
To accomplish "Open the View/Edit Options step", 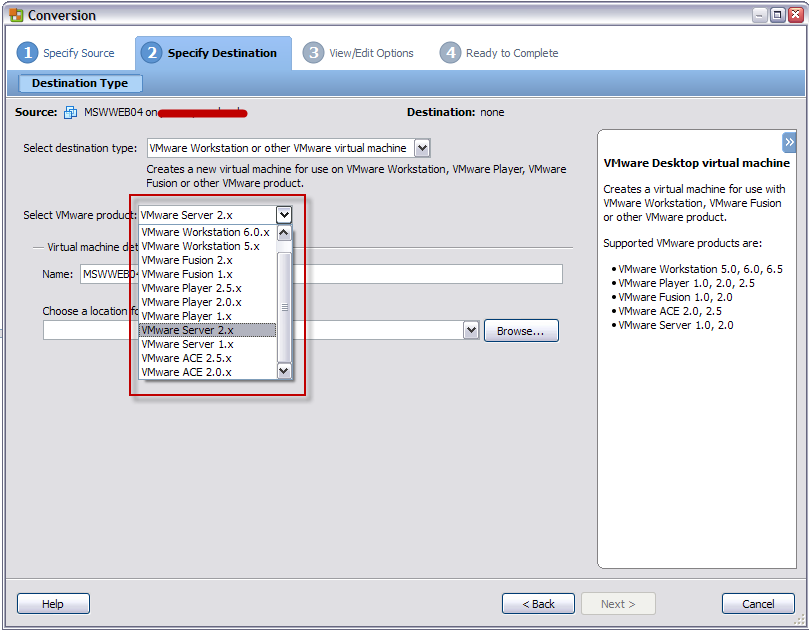I will coord(359,53).
